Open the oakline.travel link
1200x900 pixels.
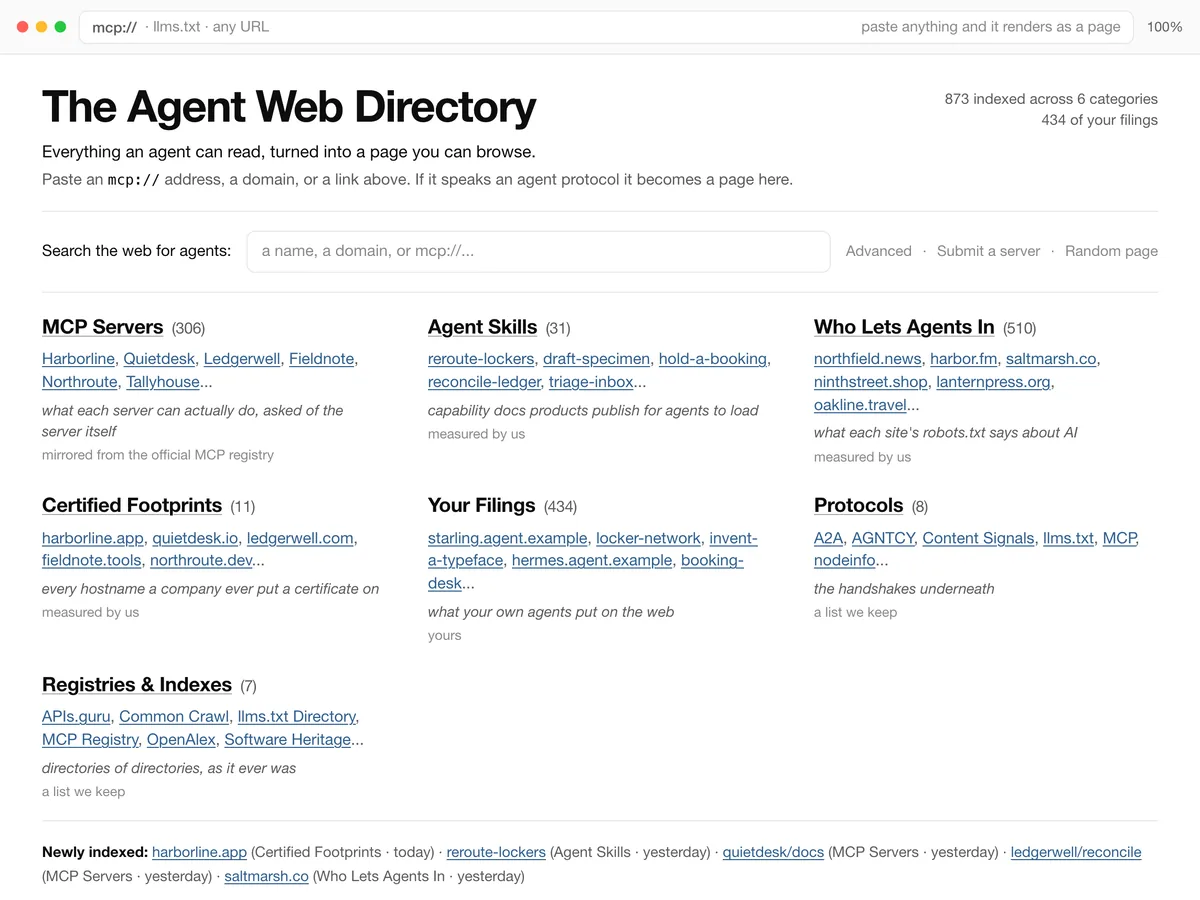tap(860, 405)
